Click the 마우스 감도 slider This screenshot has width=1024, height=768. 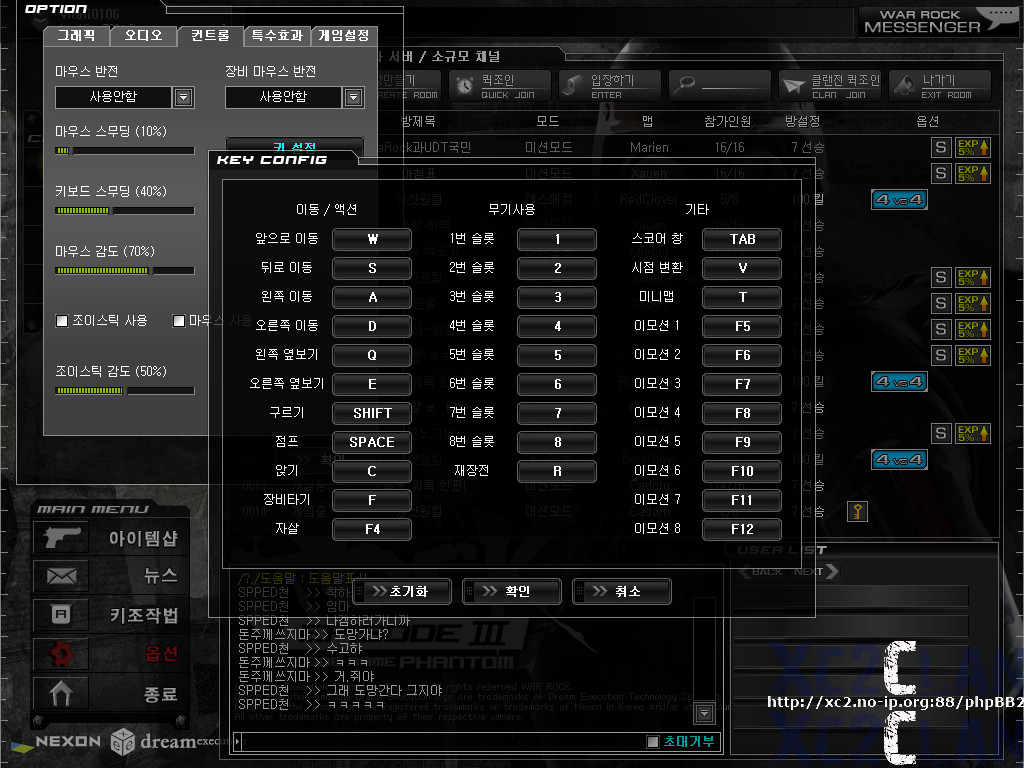pos(124,270)
